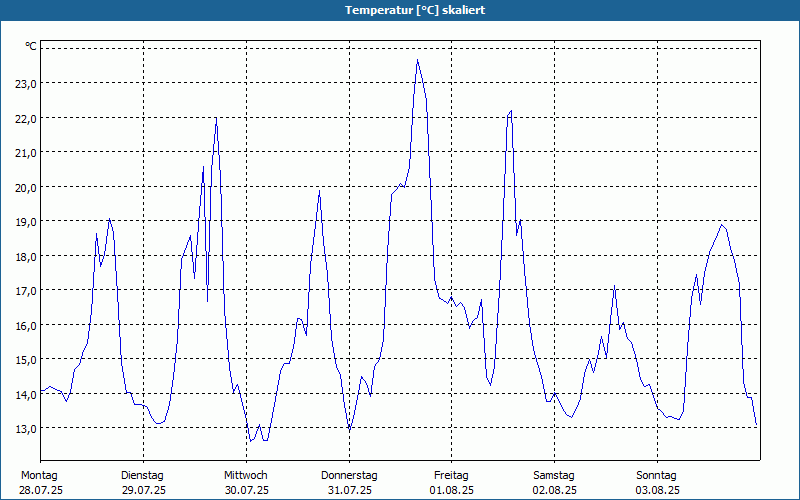Click the Mittwoch day label

coord(246,476)
